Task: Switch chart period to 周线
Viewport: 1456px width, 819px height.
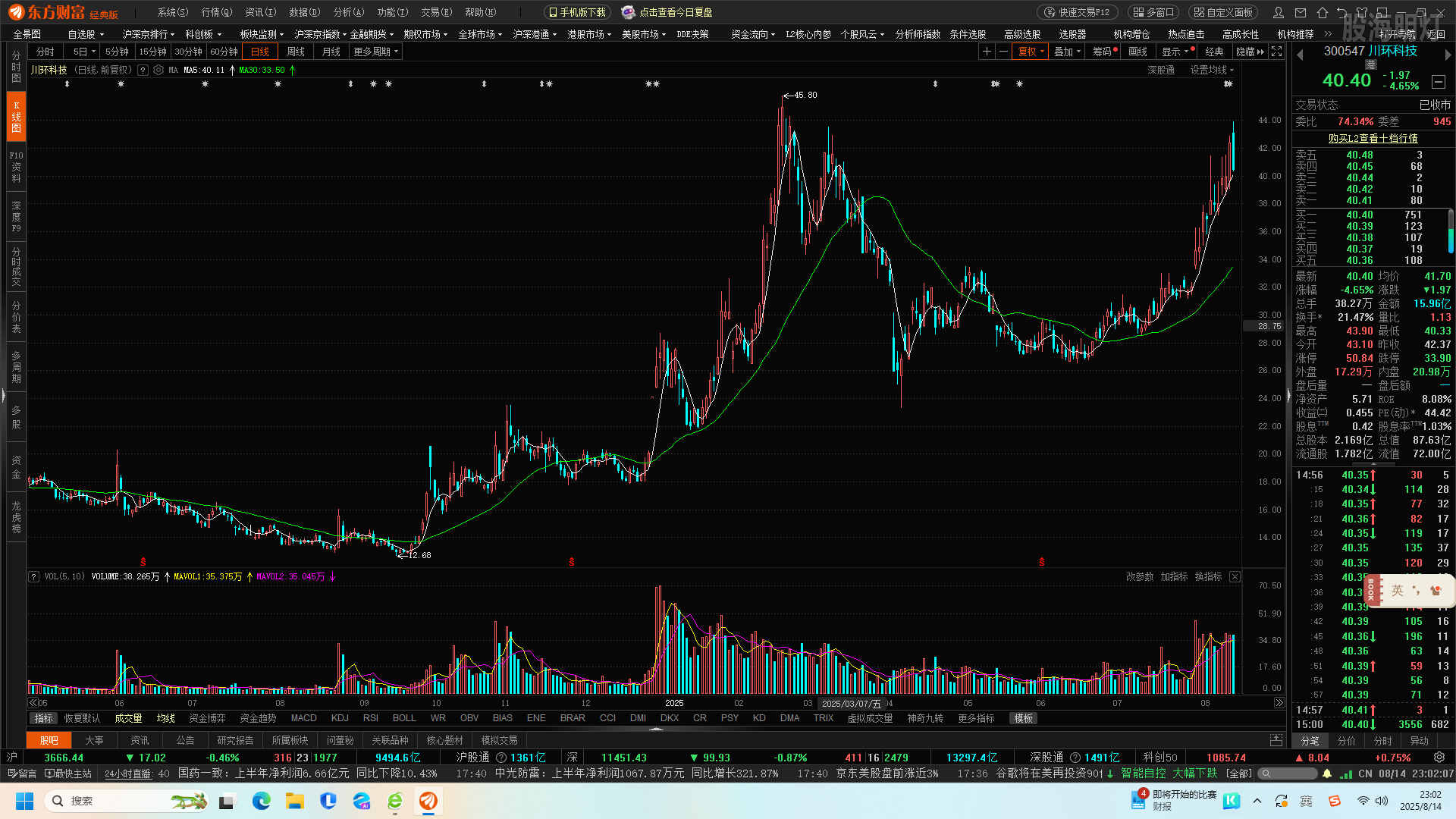Action: [296, 52]
